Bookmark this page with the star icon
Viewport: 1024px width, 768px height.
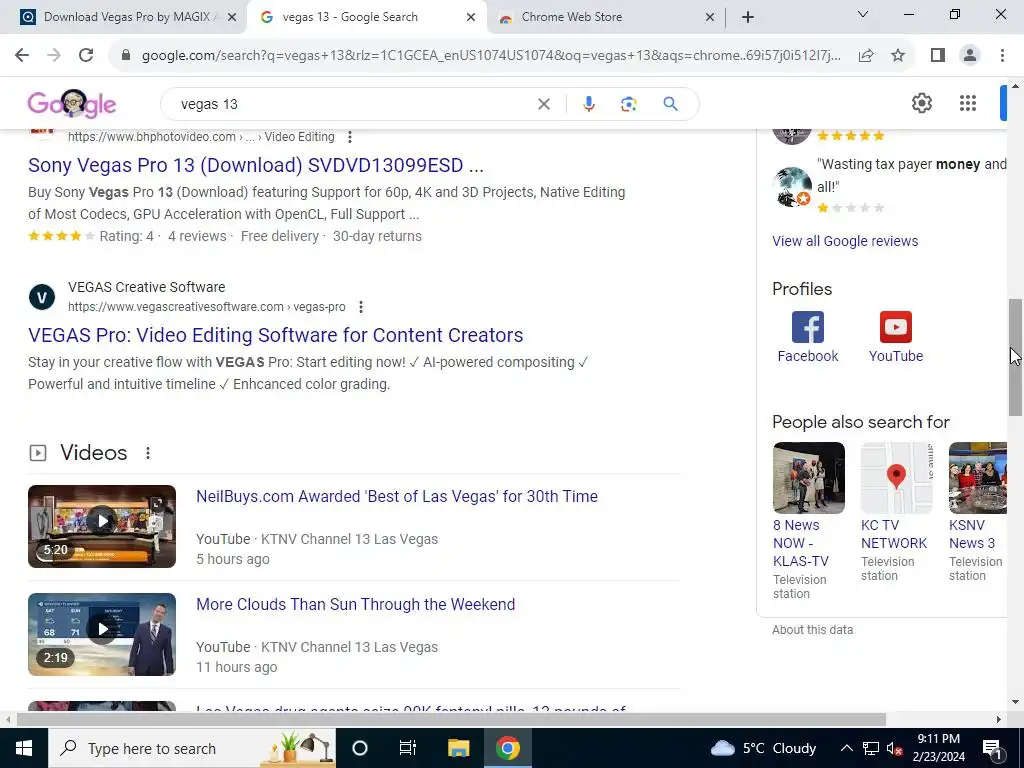tap(898, 56)
